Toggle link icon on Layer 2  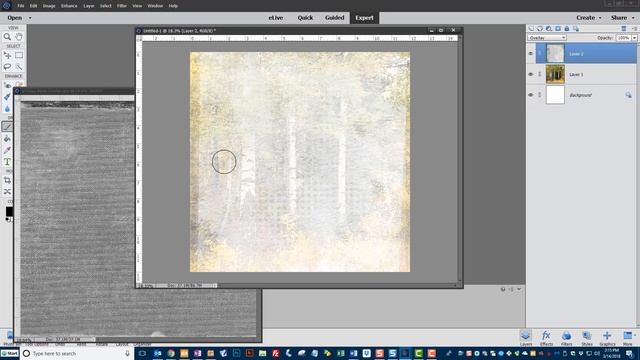[x=540, y=53]
